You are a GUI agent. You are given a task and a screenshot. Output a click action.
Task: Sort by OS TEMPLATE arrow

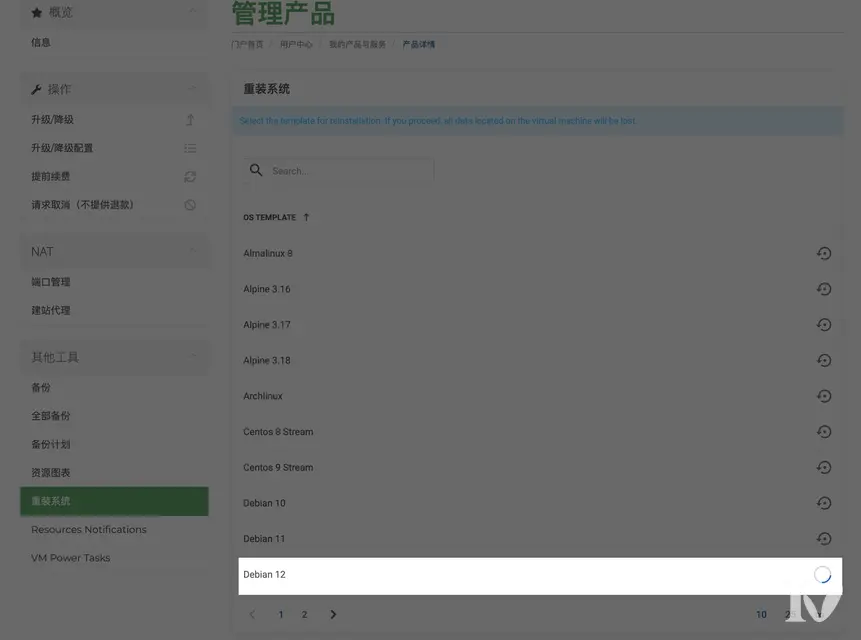[x=306, y=217]
